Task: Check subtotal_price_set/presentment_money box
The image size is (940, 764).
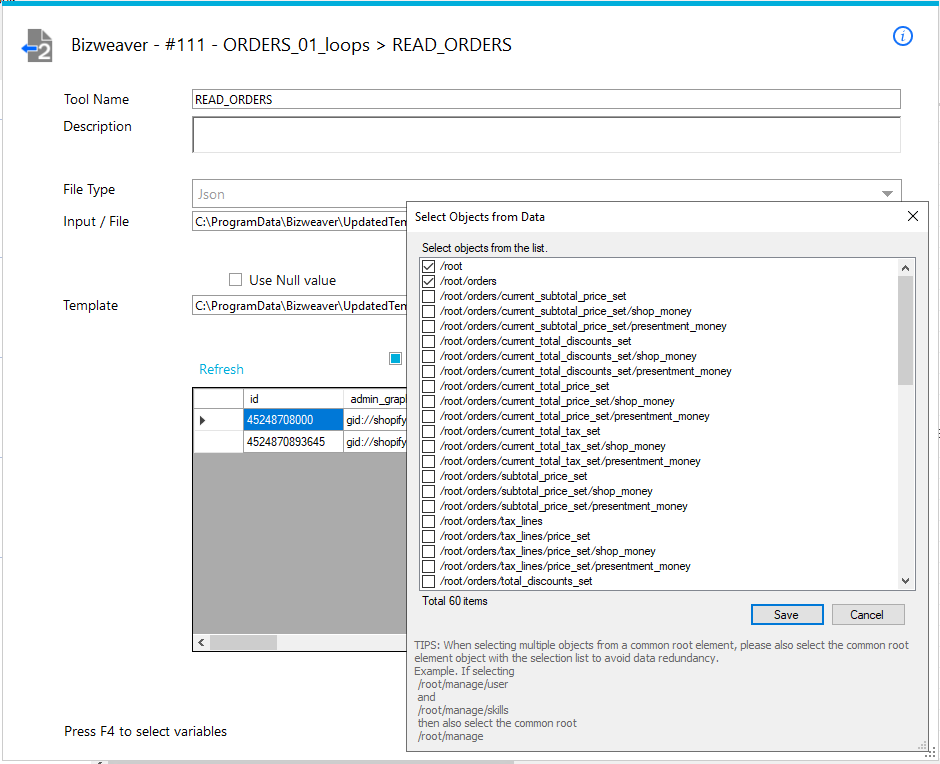Action: point(428,506)
